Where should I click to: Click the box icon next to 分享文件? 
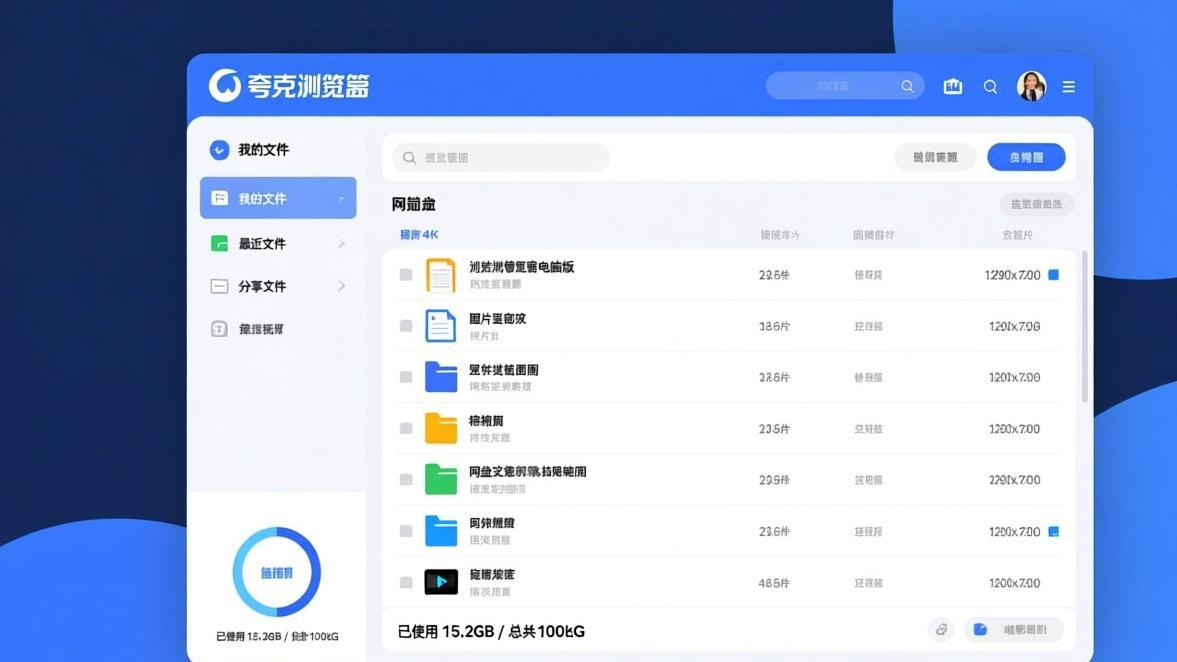pos(219,286)
